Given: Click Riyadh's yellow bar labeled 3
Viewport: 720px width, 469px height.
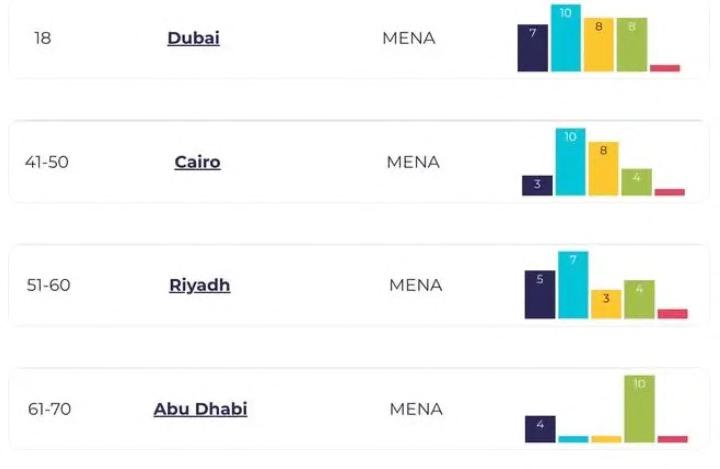Looking at the screenshot, I should click(605, 304).
